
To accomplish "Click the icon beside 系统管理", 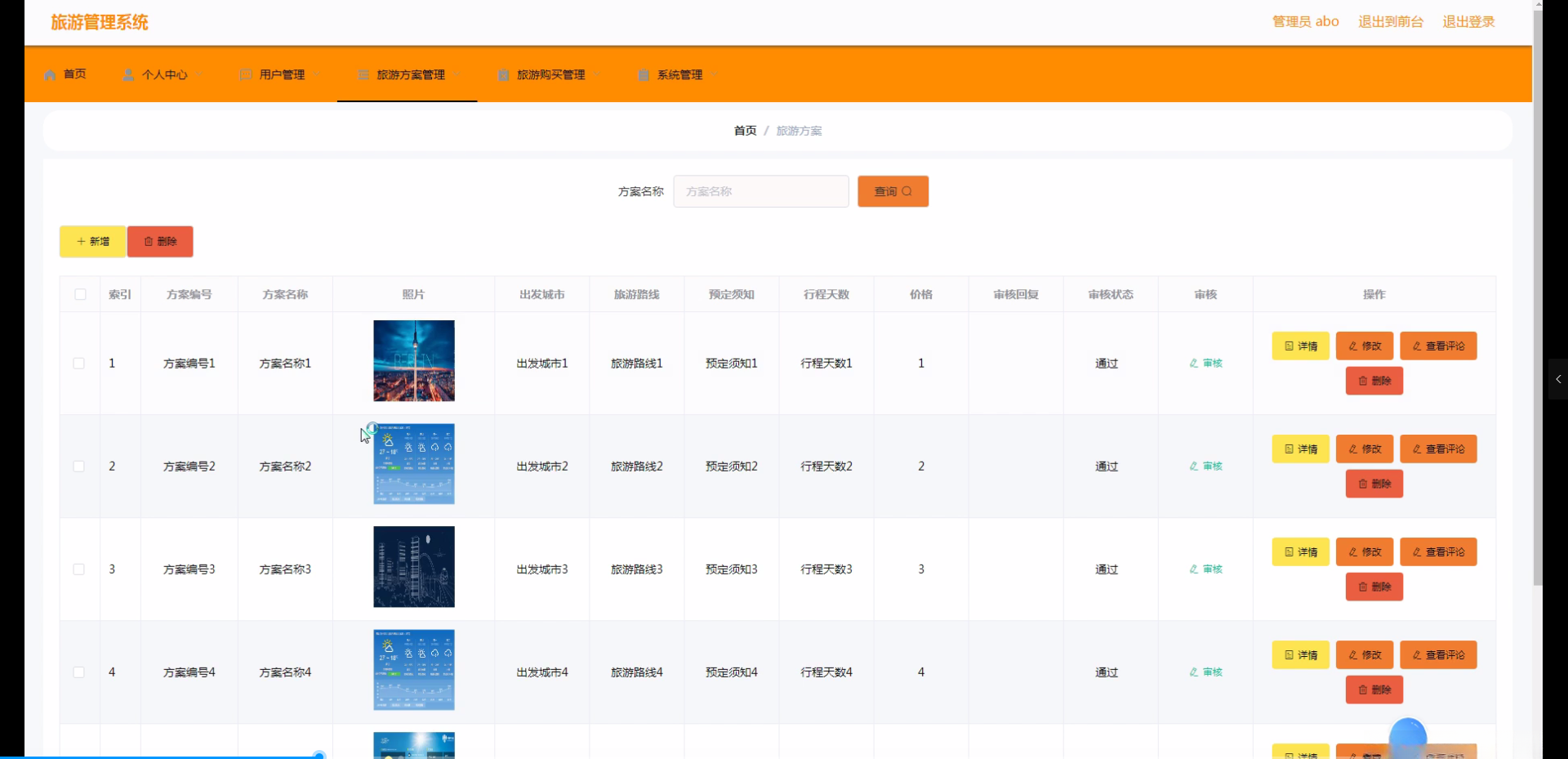I will pyautogui.click(x=644, y=74).
